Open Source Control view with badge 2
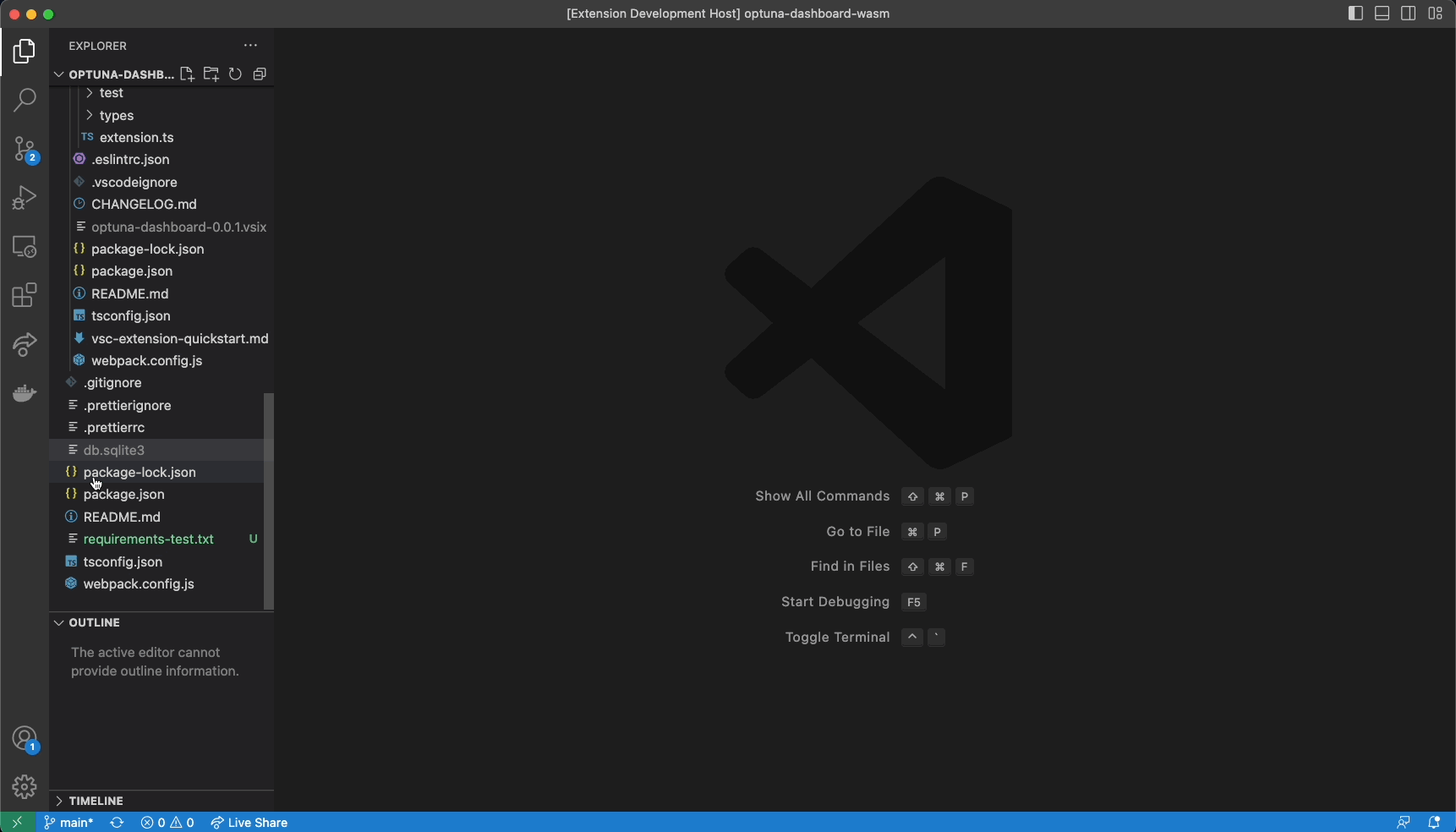 tap(25, 150)
